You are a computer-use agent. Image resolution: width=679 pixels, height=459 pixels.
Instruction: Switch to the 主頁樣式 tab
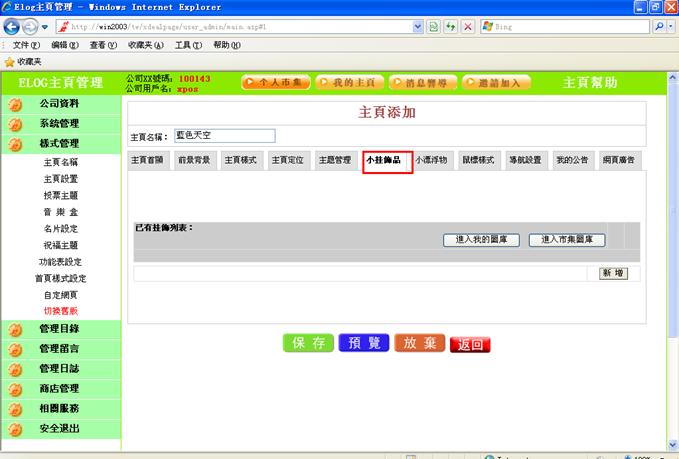click(241, 160)
